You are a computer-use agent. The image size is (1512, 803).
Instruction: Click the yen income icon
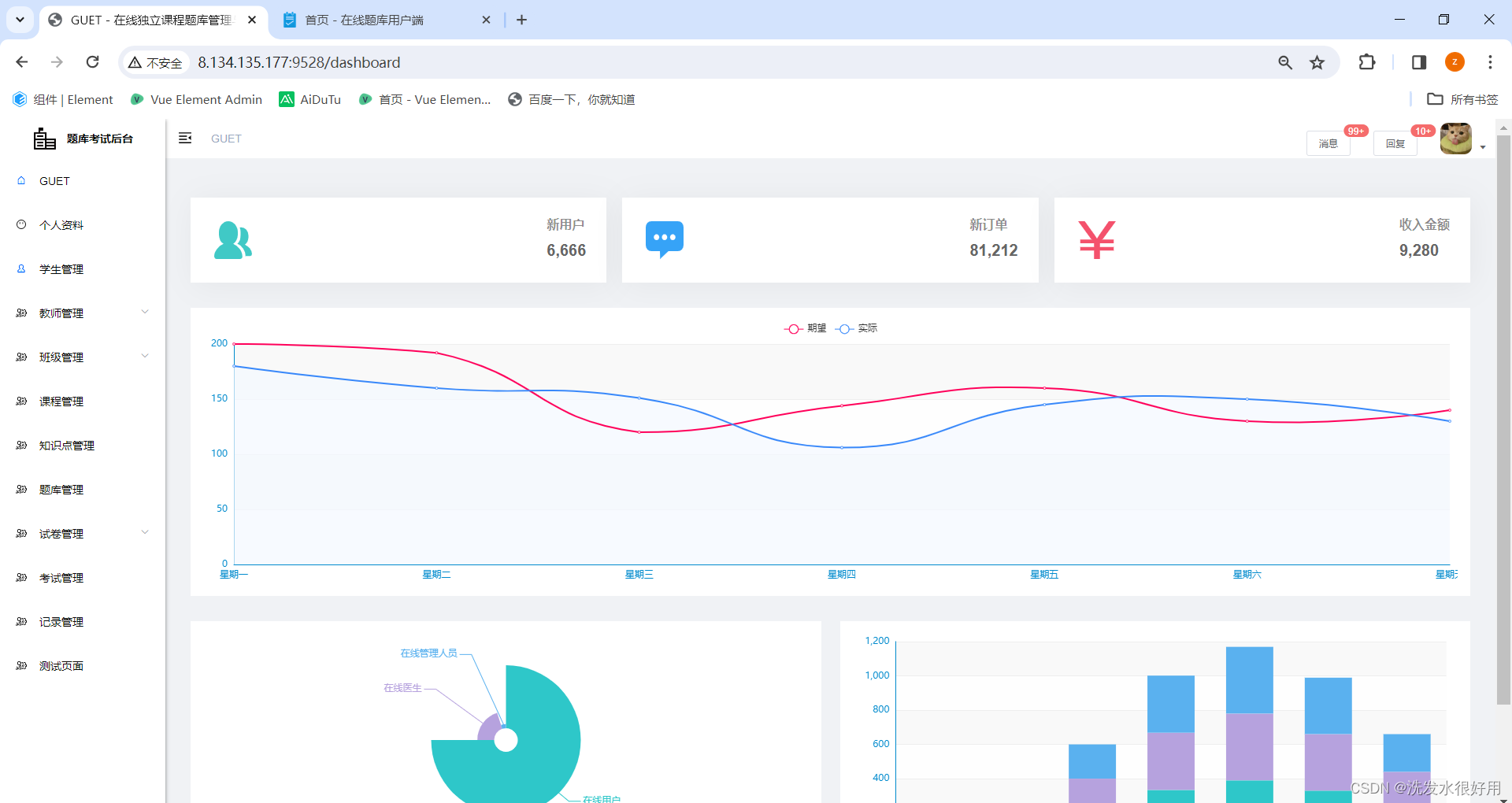(x=1096, y=240)
